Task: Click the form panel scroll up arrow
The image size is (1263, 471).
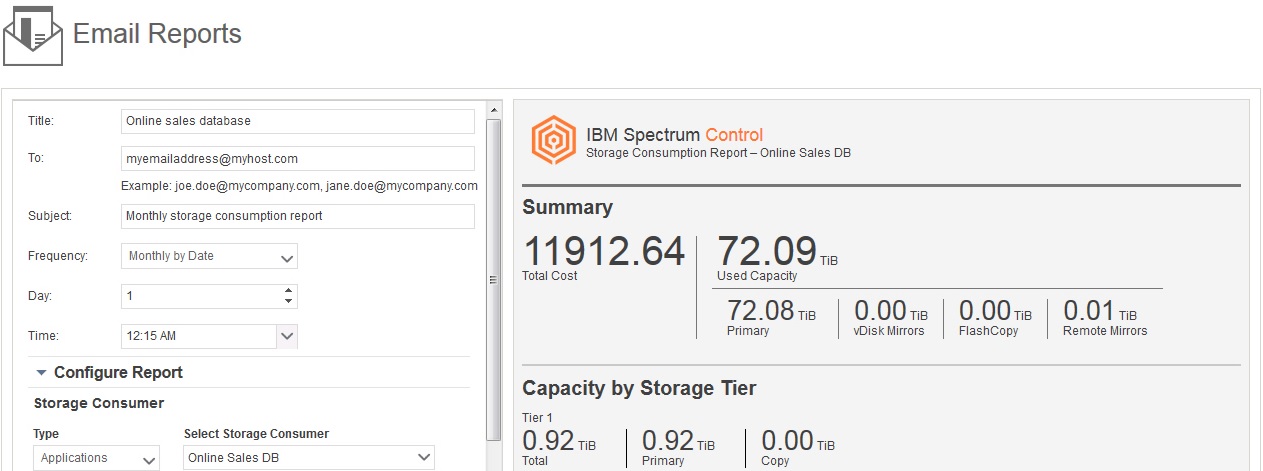Action: [x=493, y=109]
